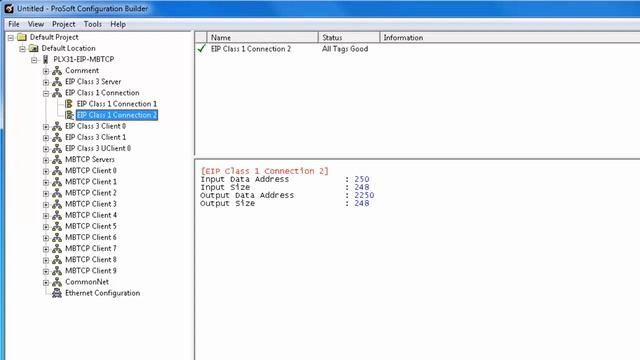Select the MBTCP Client 5 label
640x360 pixels.
point(91,226)
